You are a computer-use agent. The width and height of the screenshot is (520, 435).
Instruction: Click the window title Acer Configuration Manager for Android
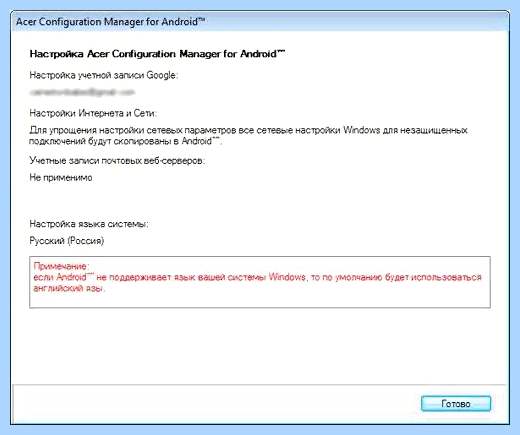[x=110, y=22]
